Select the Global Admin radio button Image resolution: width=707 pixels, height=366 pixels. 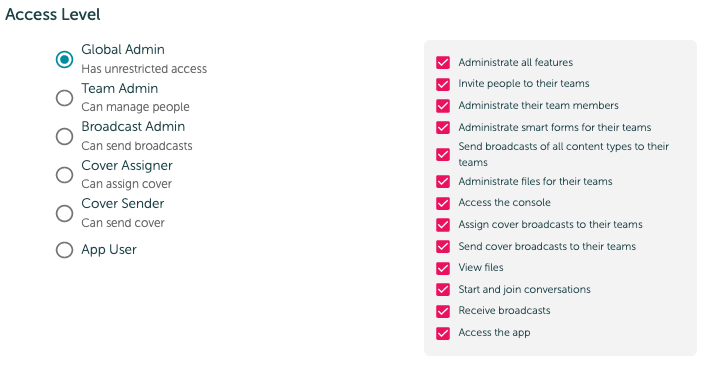click(x=64, y=59)
